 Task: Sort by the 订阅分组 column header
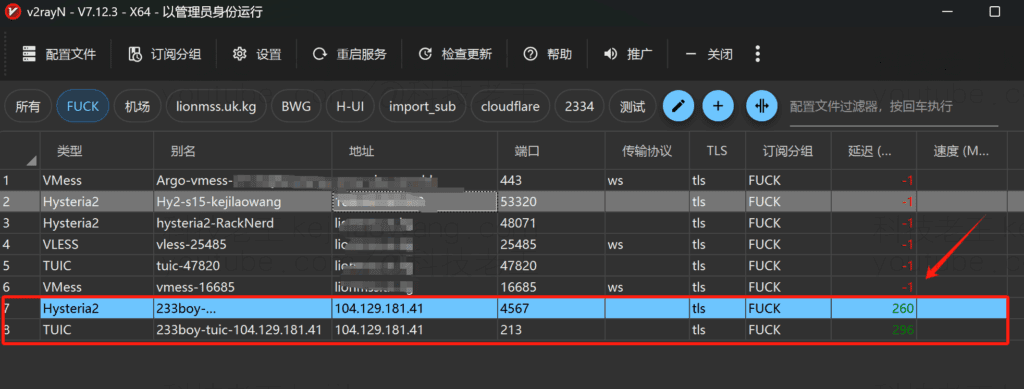pyautogui.click(x=788, y=151)
